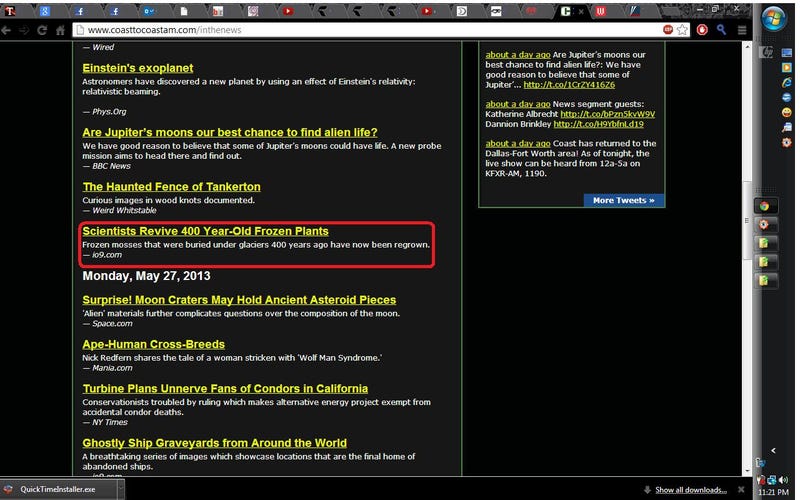The image size is (800, 500).
Task: Open Katherine Albrecht t.co/bPznSkvW9V link
Action: click(x=608, y=114)
